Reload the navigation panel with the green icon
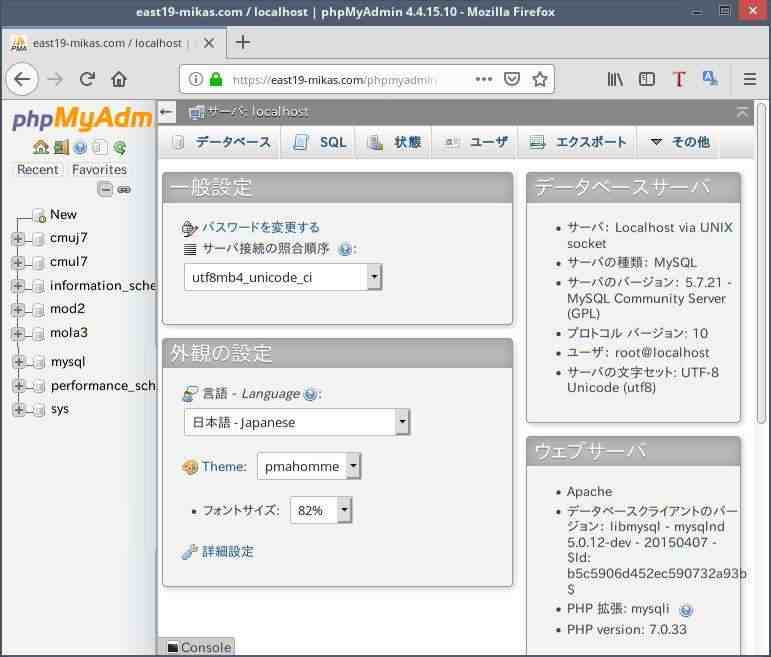 [119, 147]
